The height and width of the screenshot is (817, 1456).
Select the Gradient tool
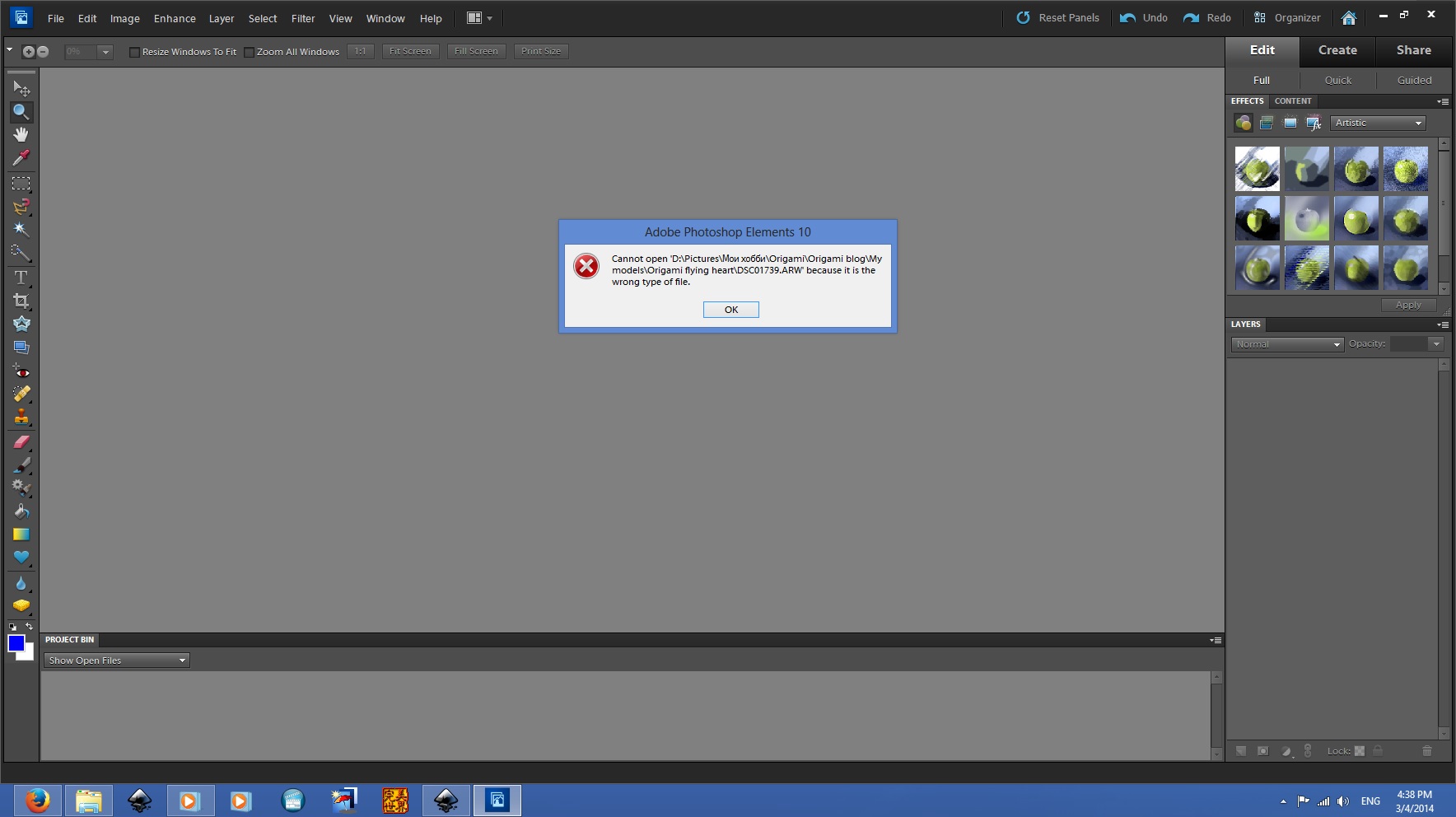(x=21, y=535)
